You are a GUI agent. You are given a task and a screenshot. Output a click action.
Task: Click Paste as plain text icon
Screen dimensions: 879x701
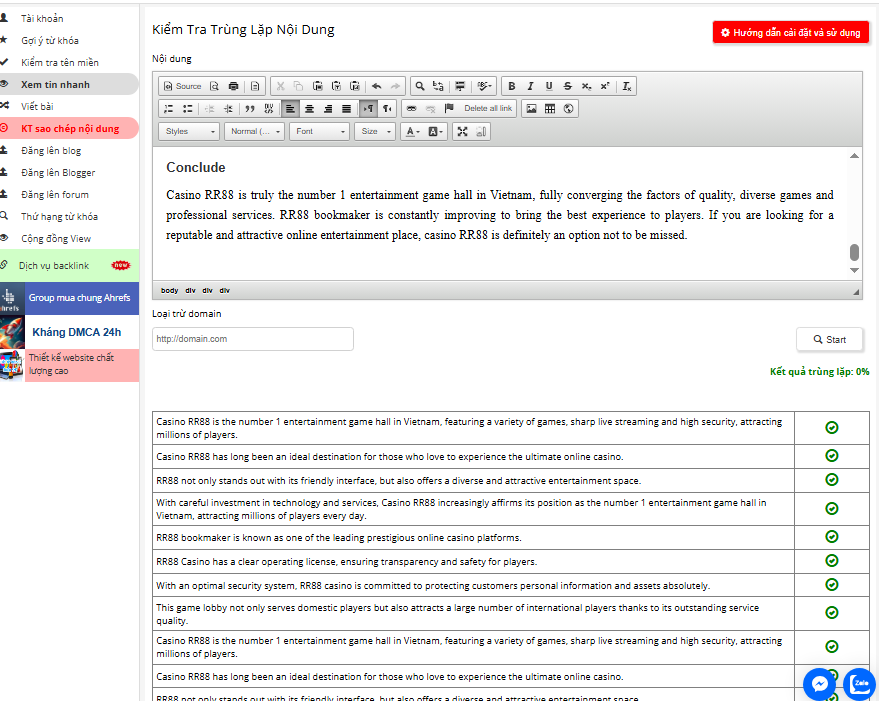[336, 86]
